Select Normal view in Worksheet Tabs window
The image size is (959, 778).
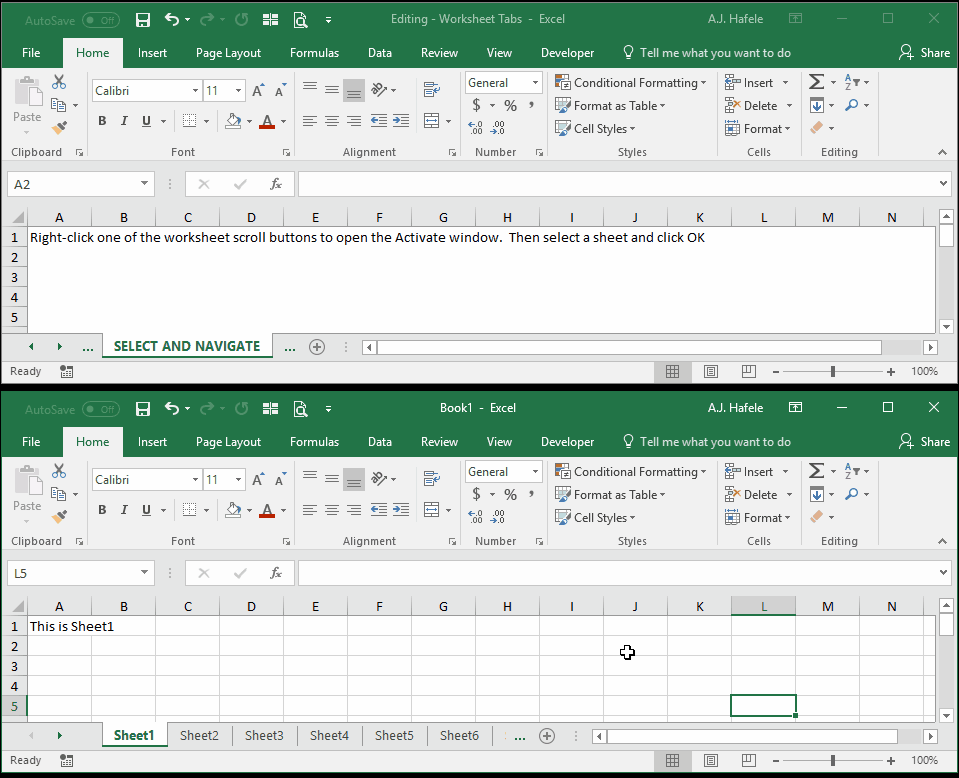(x=672, y=371)
